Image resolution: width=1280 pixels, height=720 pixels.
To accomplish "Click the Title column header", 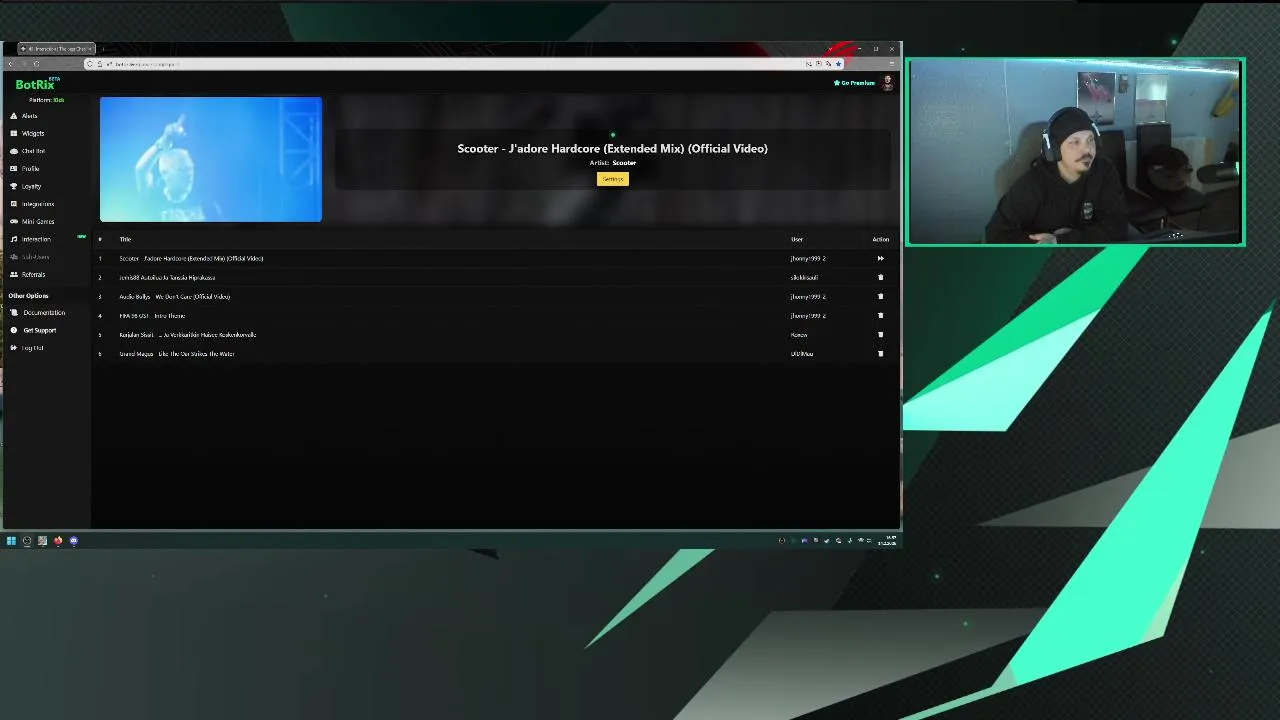I will 125,239.
